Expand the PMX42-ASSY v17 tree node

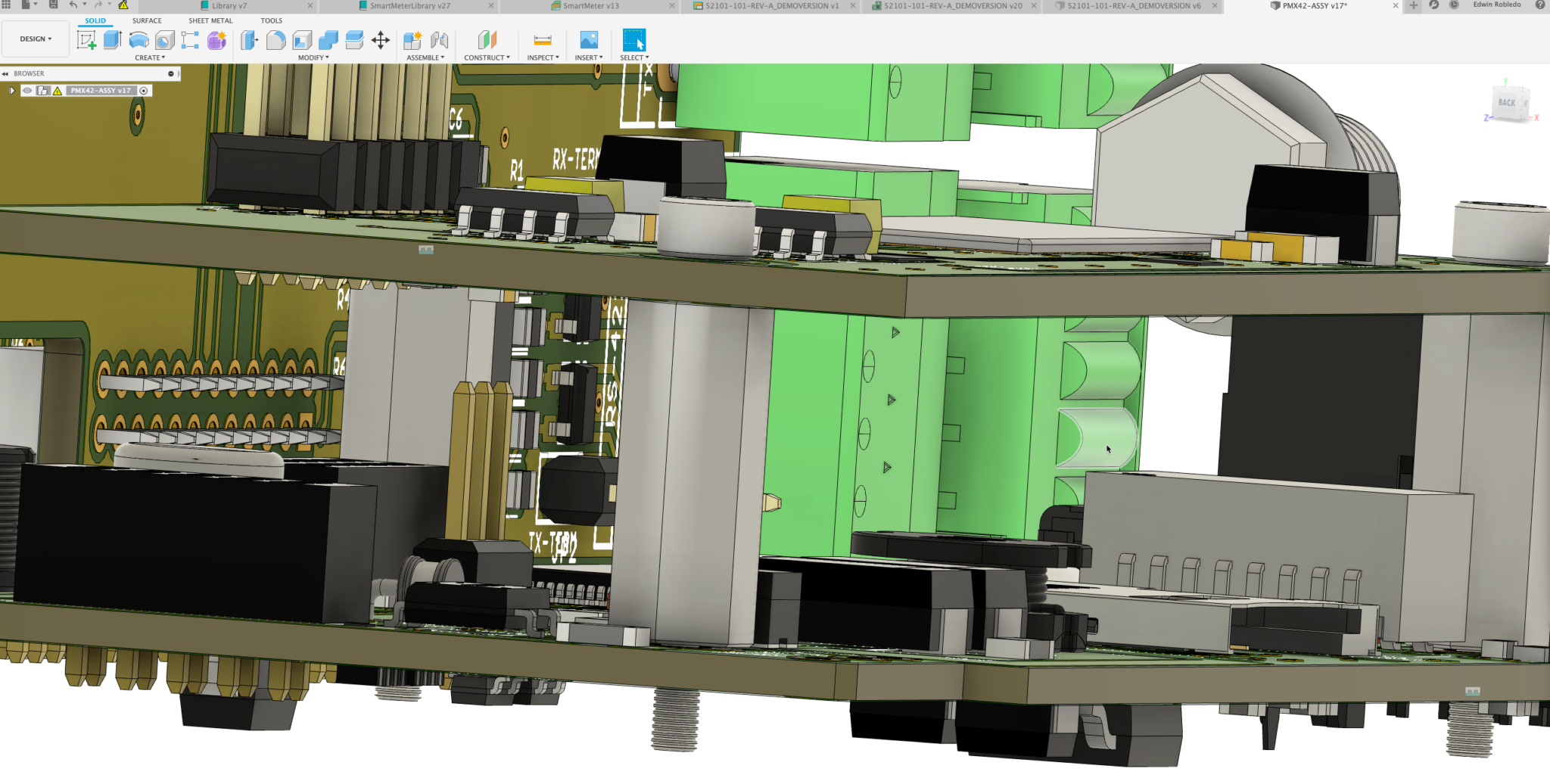[12, 90]
